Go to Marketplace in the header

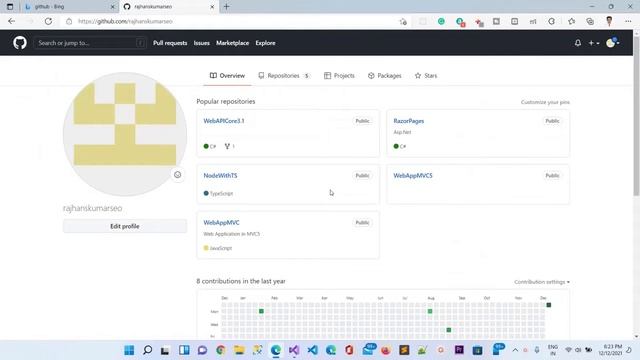232,43
